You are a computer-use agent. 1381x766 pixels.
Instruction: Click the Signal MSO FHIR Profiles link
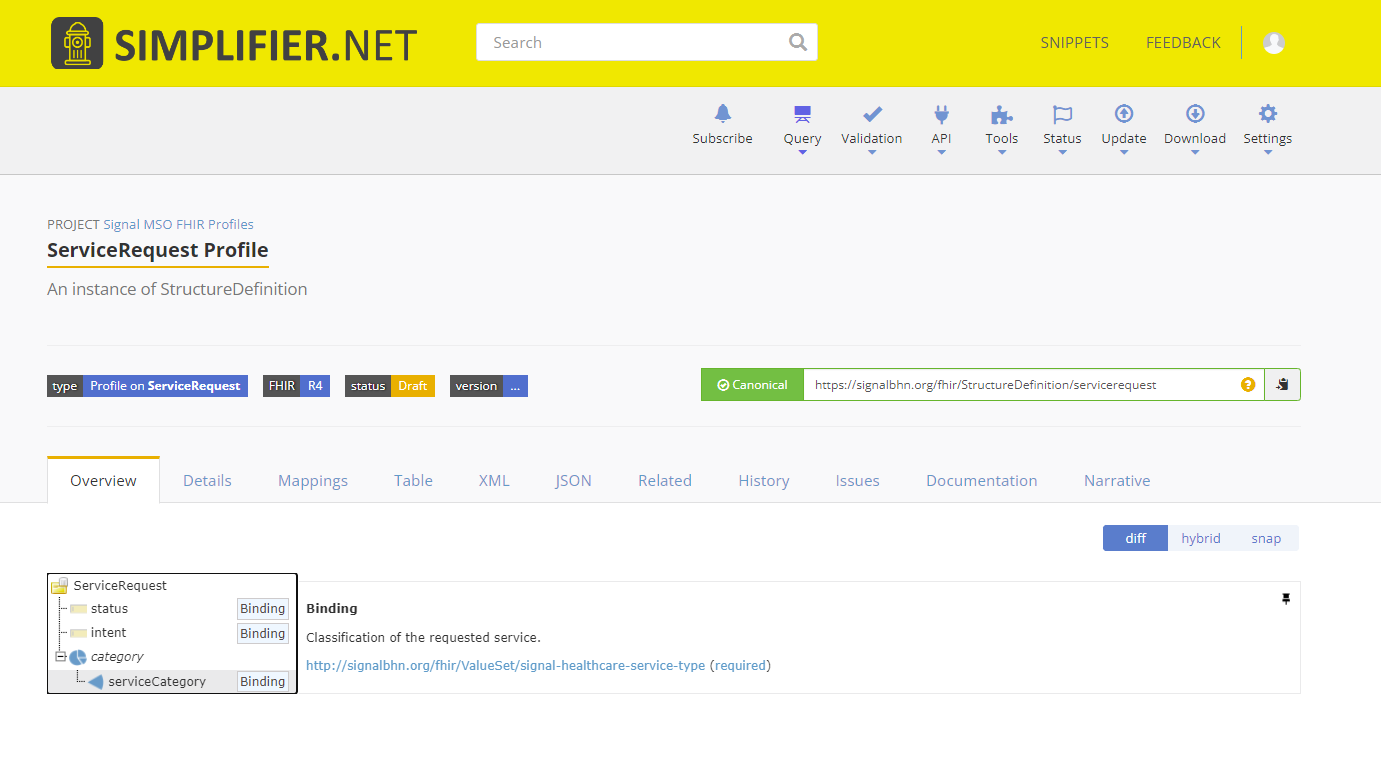[176, 224]
